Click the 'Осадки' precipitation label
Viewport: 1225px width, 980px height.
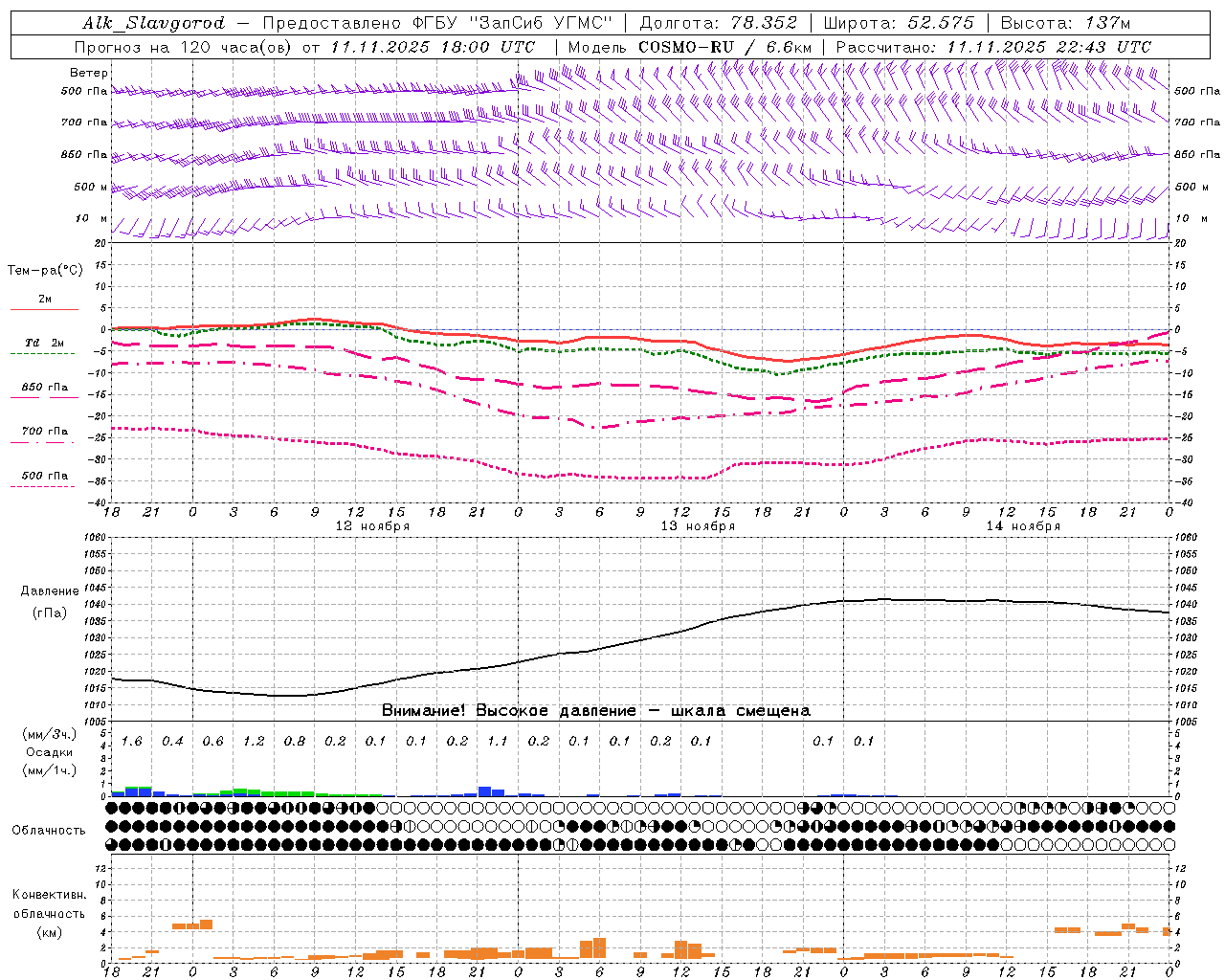tap(50, 752)
